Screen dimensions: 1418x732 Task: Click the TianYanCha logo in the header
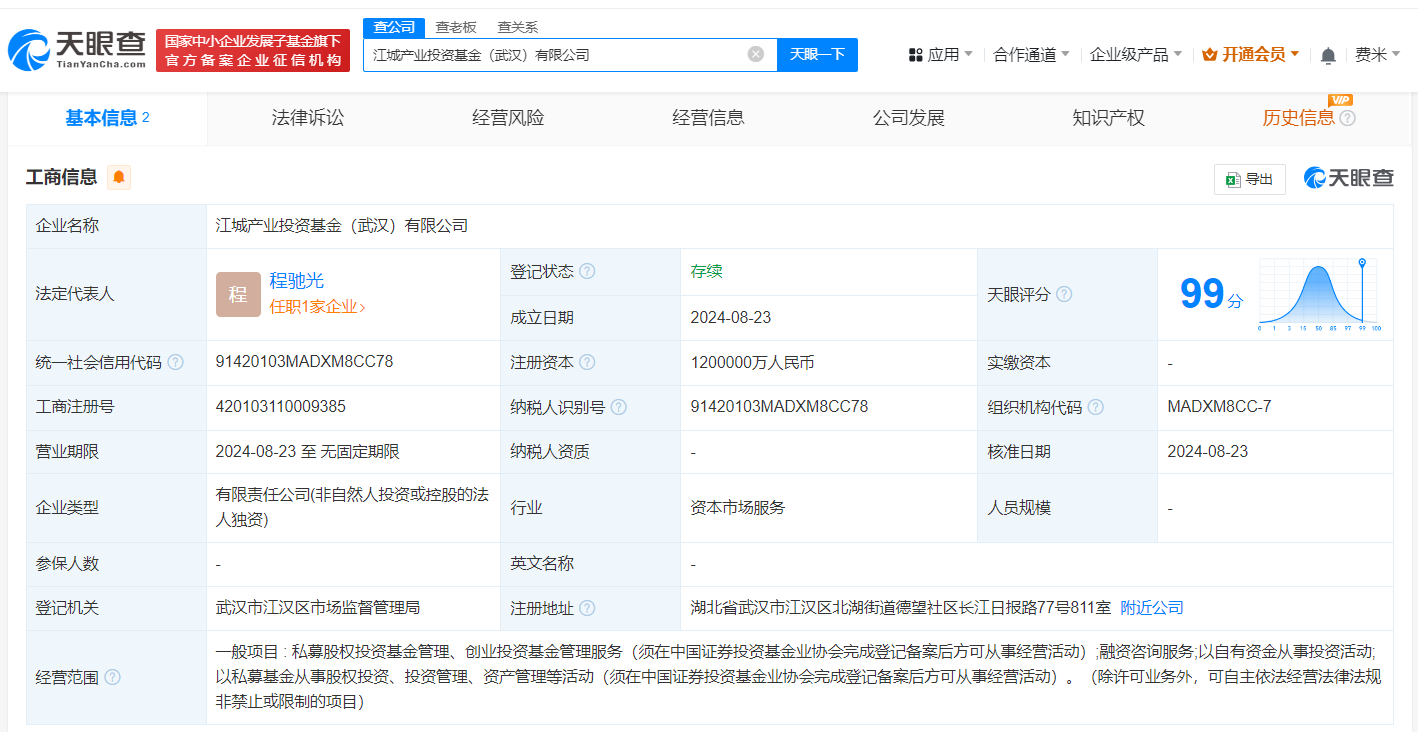tap(78, 49)
